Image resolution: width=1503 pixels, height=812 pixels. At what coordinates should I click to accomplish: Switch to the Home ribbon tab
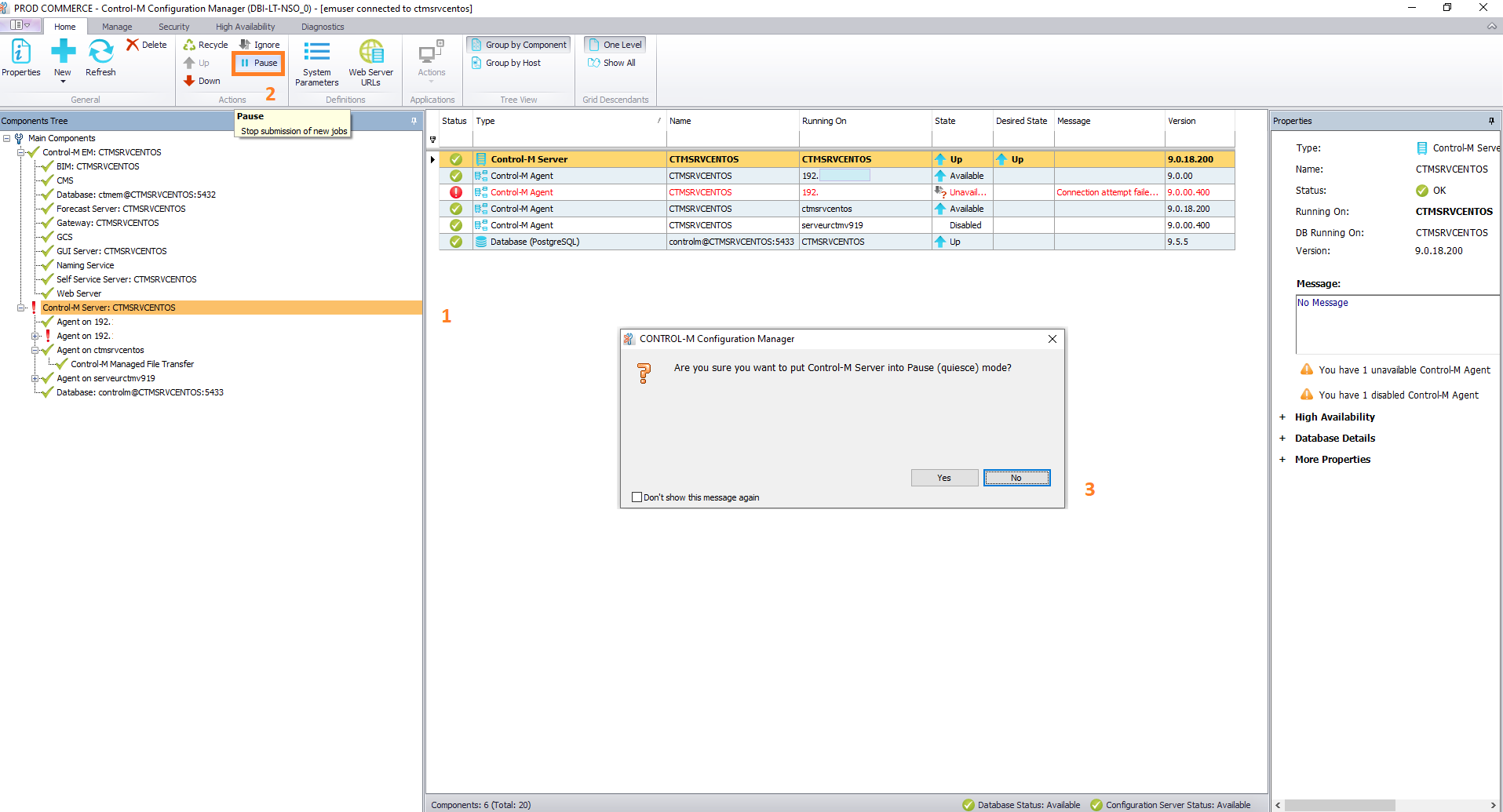[x=65, y=27]
